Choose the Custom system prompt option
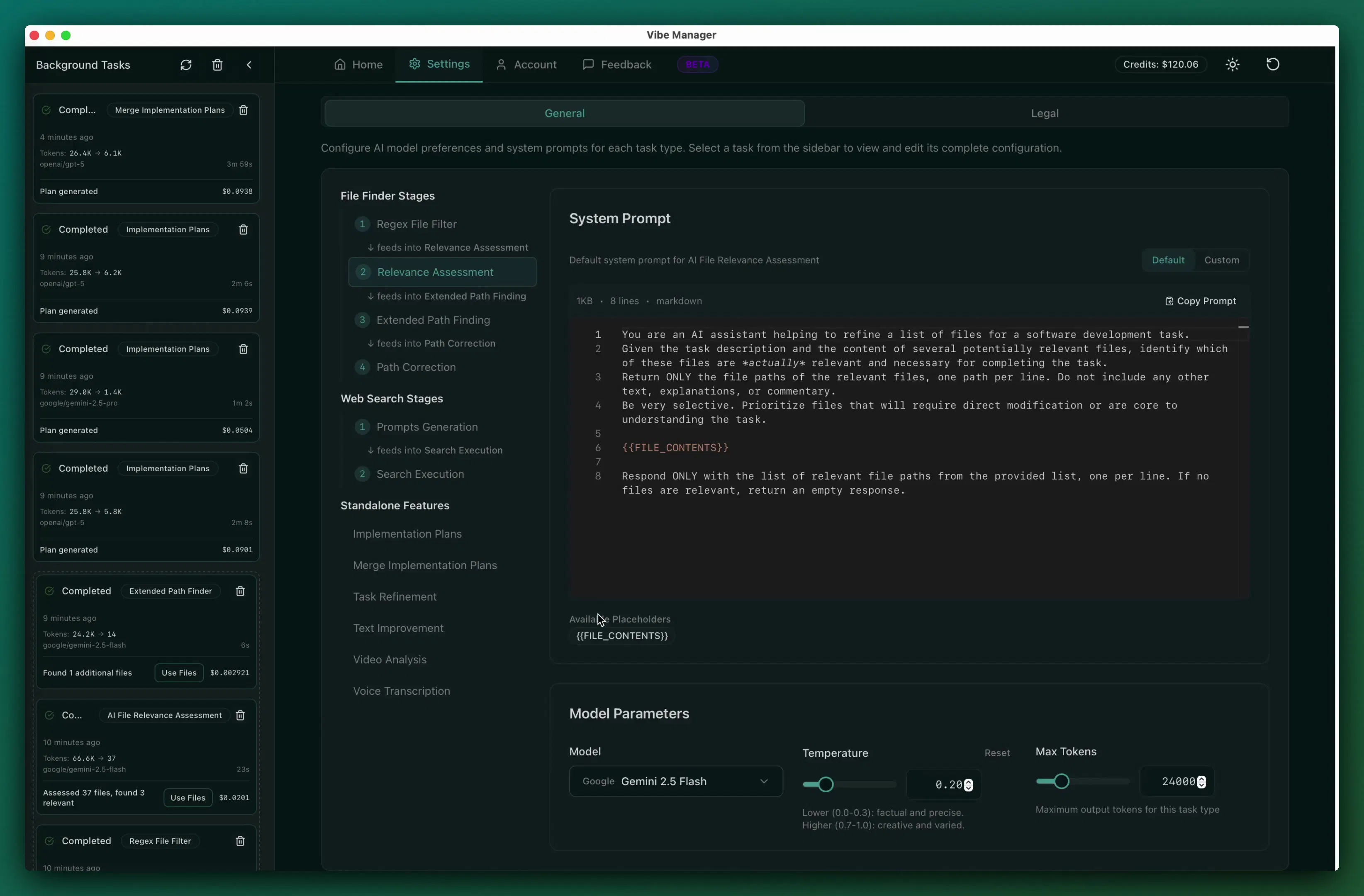The width and height of the screenshot is (1364, 896). [x=1221, y=260]
